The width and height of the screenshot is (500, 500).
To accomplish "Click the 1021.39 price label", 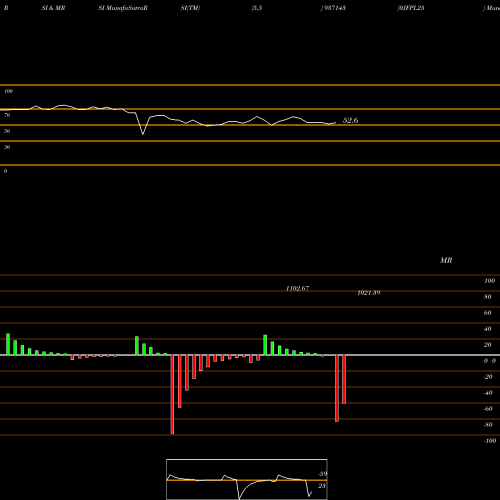I will point(369,293).
